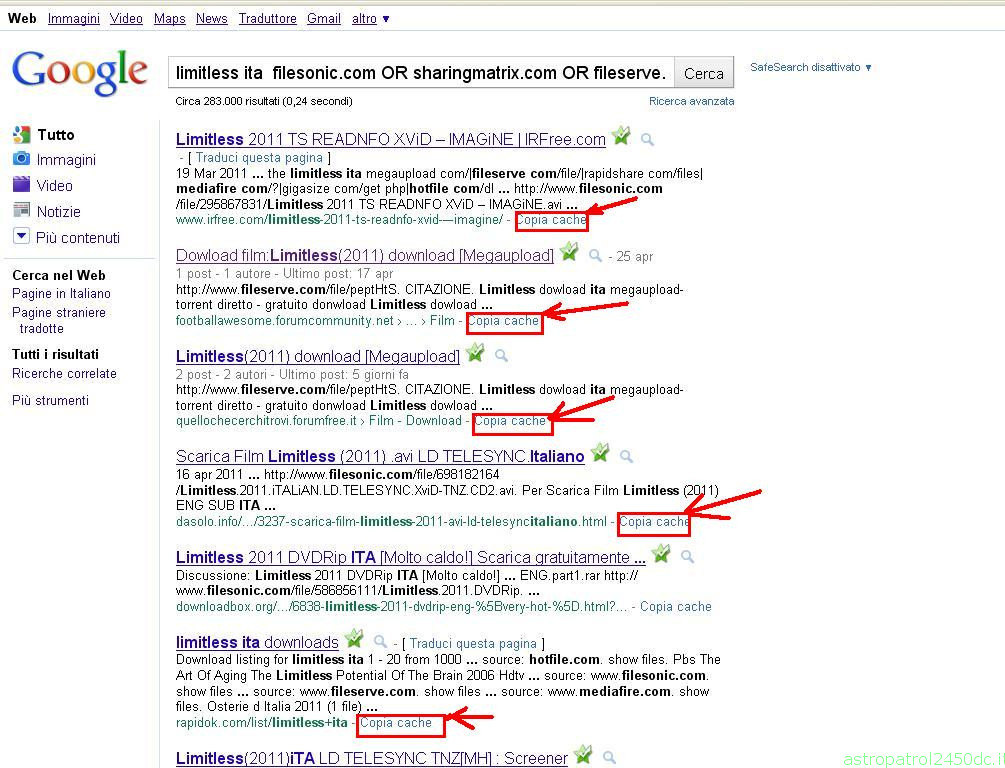This screenshot has width=1005, height=768.
Task: Click Copia cache for footballawesome.forumcommunity.net result
Action: click(x=503, y=321)
